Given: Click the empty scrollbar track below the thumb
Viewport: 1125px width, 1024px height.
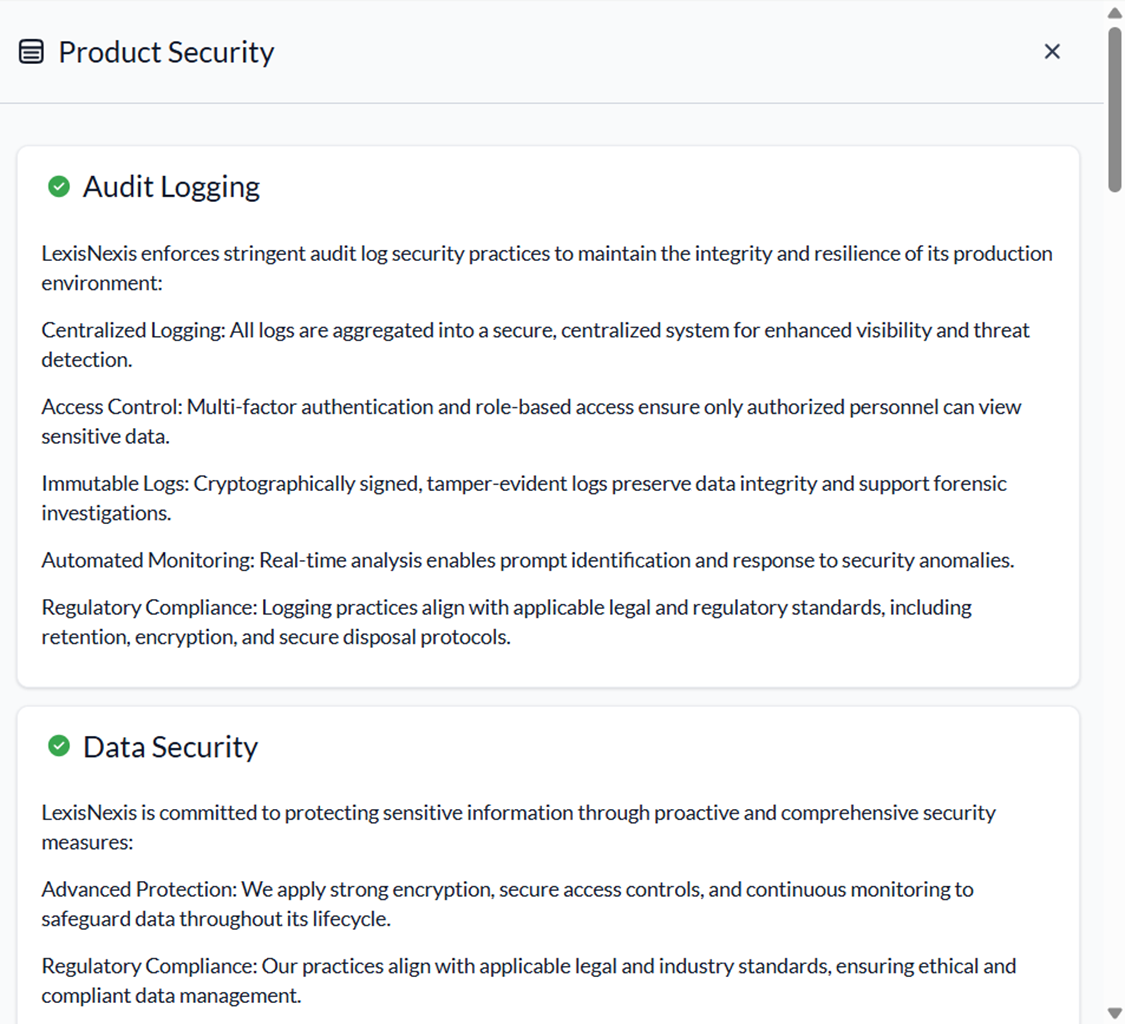Looking at the screenshot, I should click(x=1115, y=600).
